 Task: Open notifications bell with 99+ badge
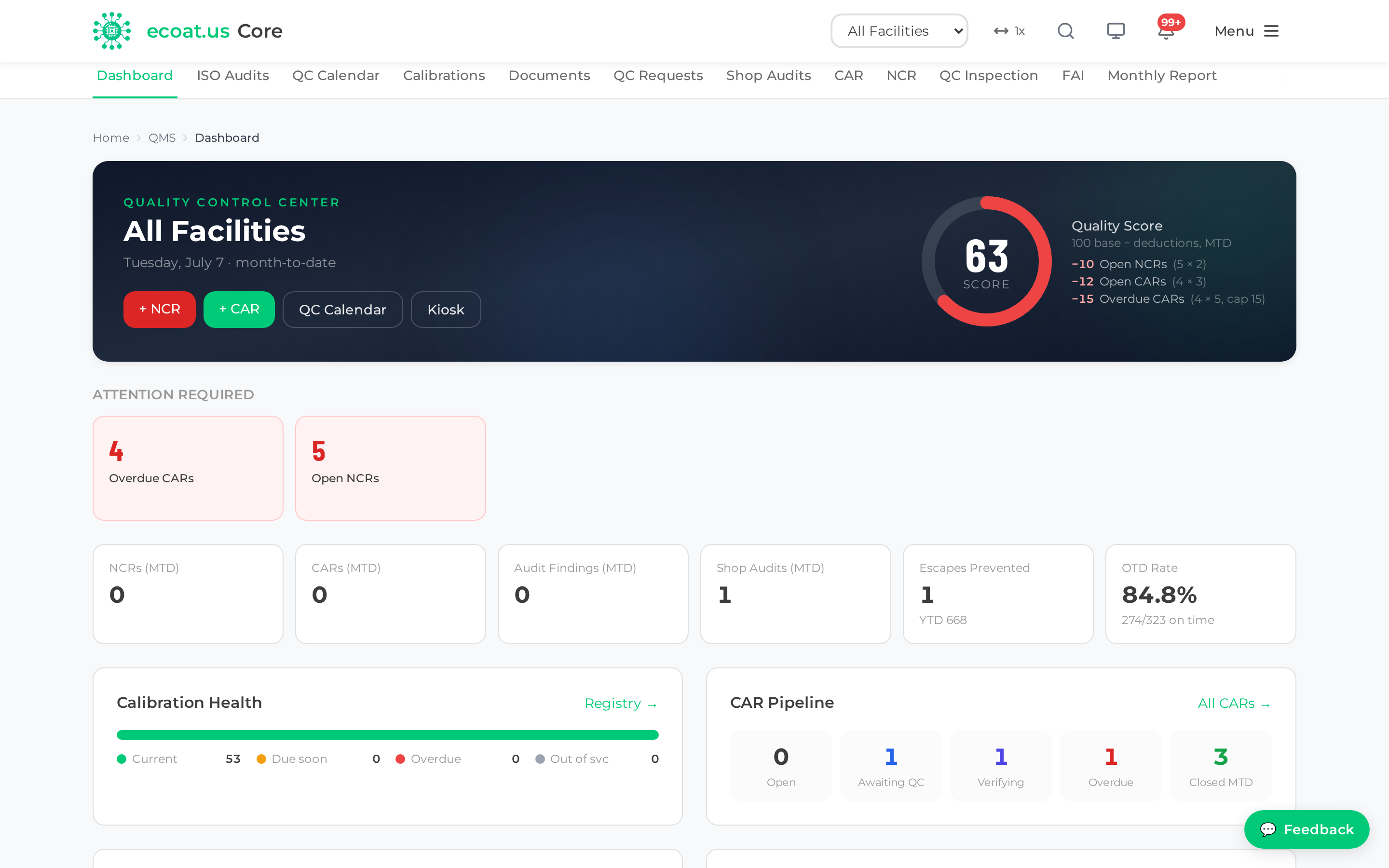1166,30
